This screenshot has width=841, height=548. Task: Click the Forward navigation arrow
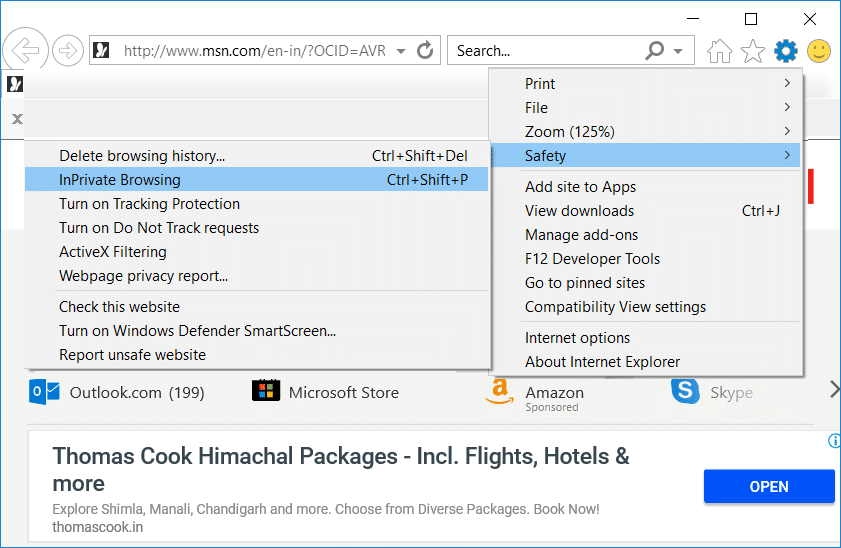(67, 50)
